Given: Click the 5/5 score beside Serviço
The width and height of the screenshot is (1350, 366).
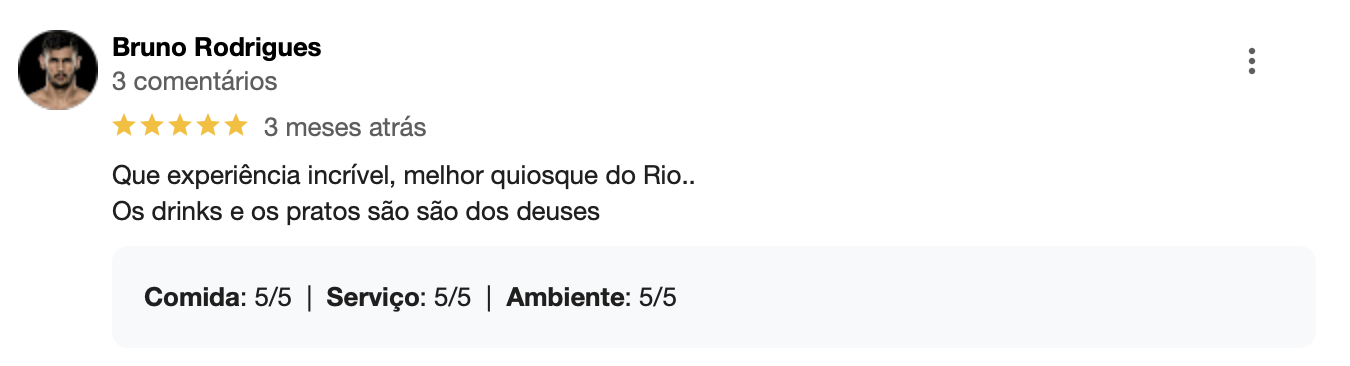Looking at the screenshot, I should [452, 297].
